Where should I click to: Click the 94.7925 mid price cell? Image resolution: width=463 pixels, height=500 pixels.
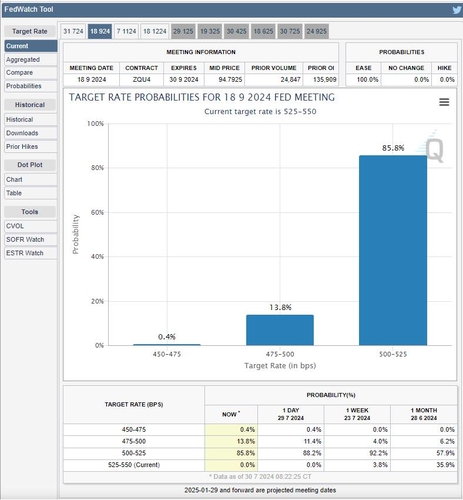click(225, 80)
